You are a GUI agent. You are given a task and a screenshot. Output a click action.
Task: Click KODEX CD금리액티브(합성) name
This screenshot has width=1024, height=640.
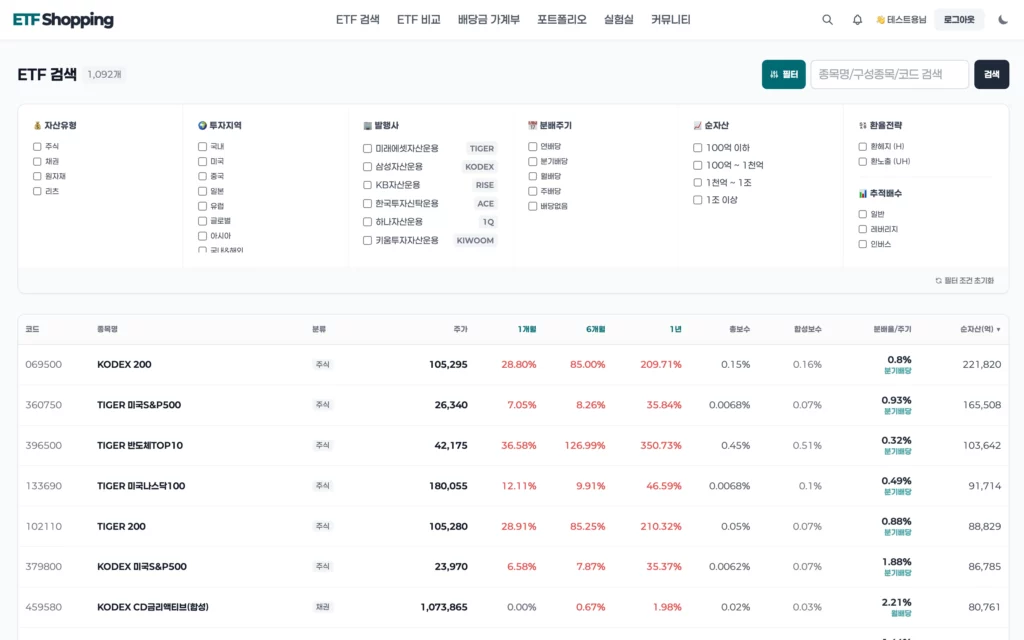[x=153, y=607]
